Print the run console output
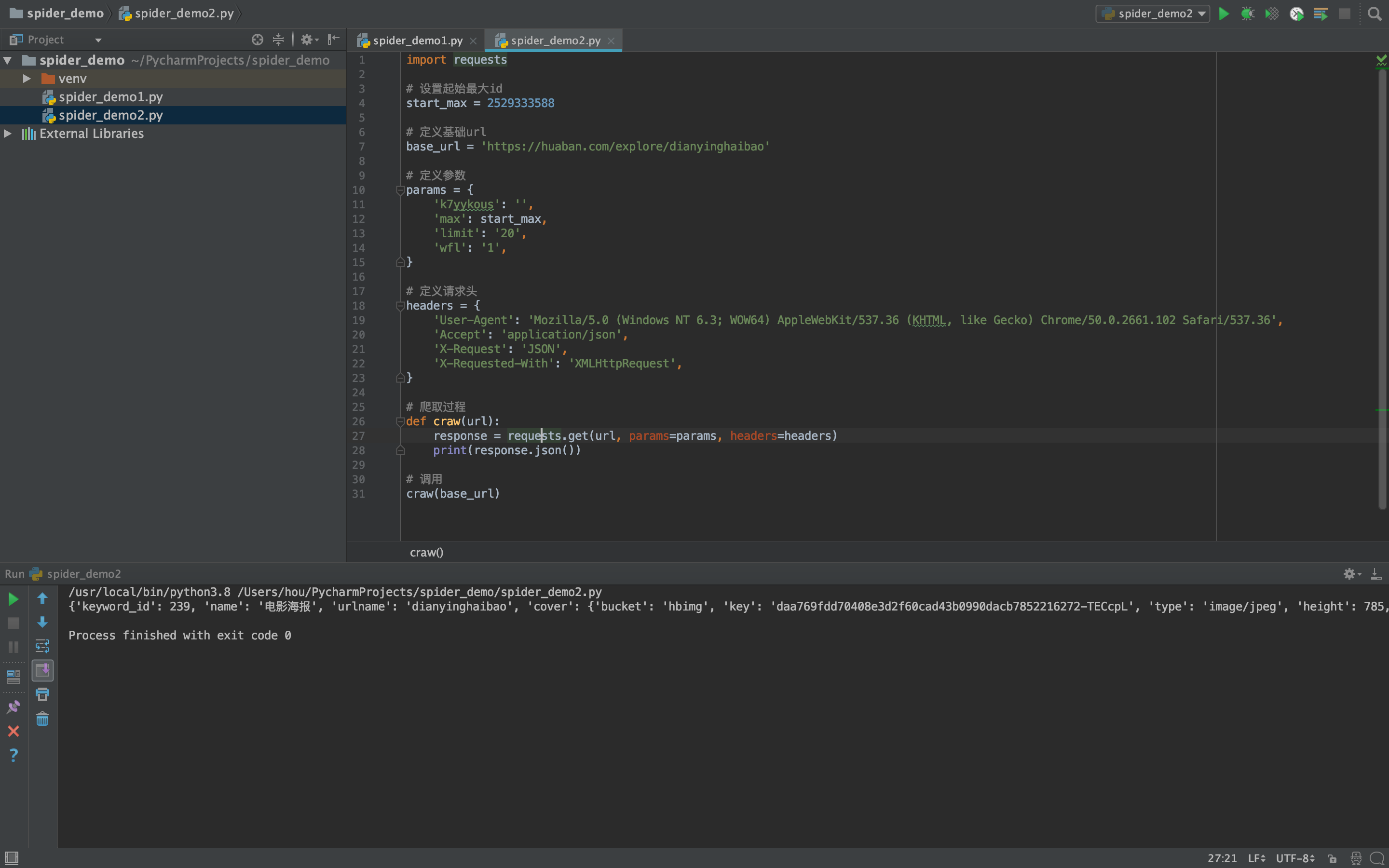Screen dimensions: 1389x868 (42, 694)
